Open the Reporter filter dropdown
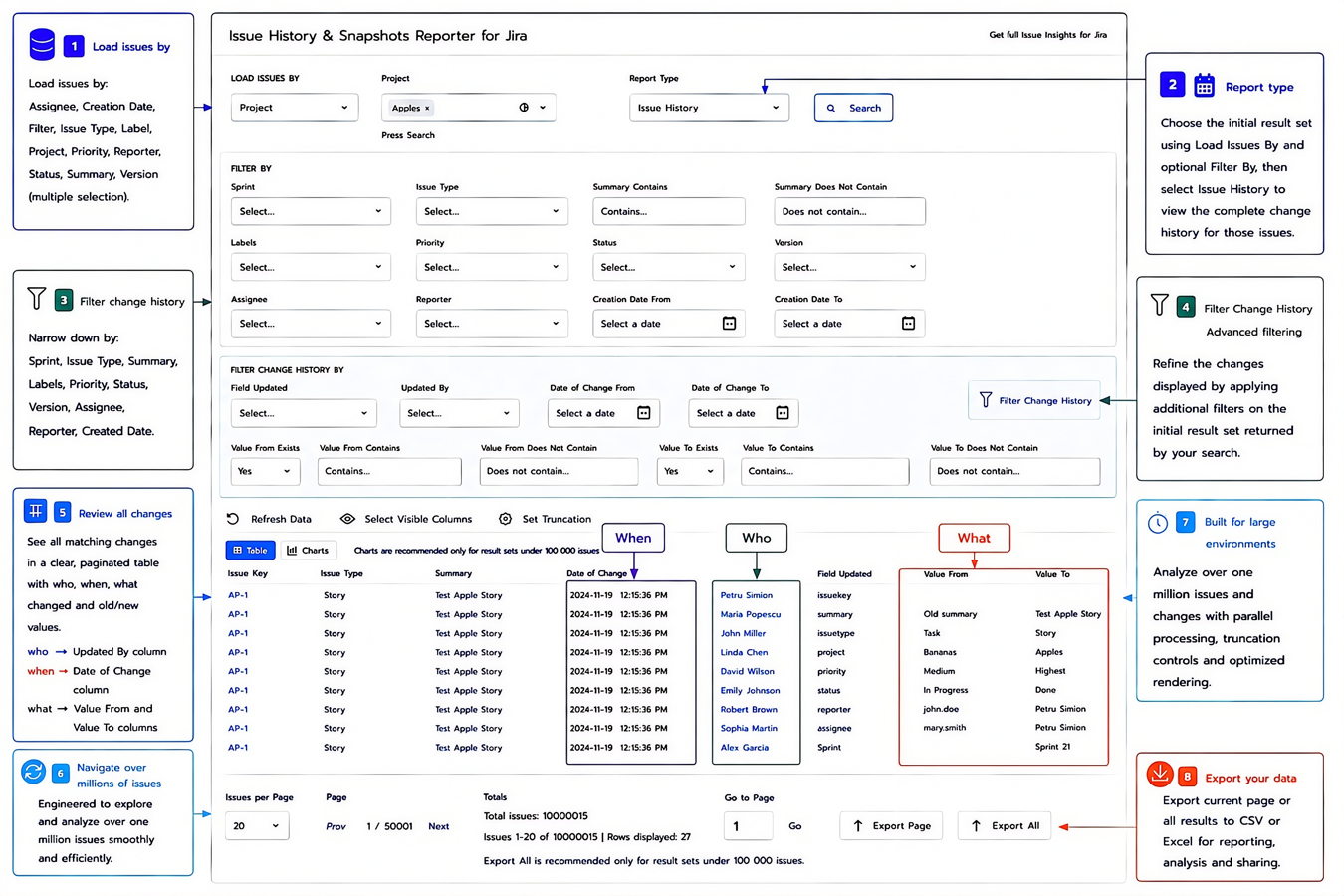 pos(491,324)
